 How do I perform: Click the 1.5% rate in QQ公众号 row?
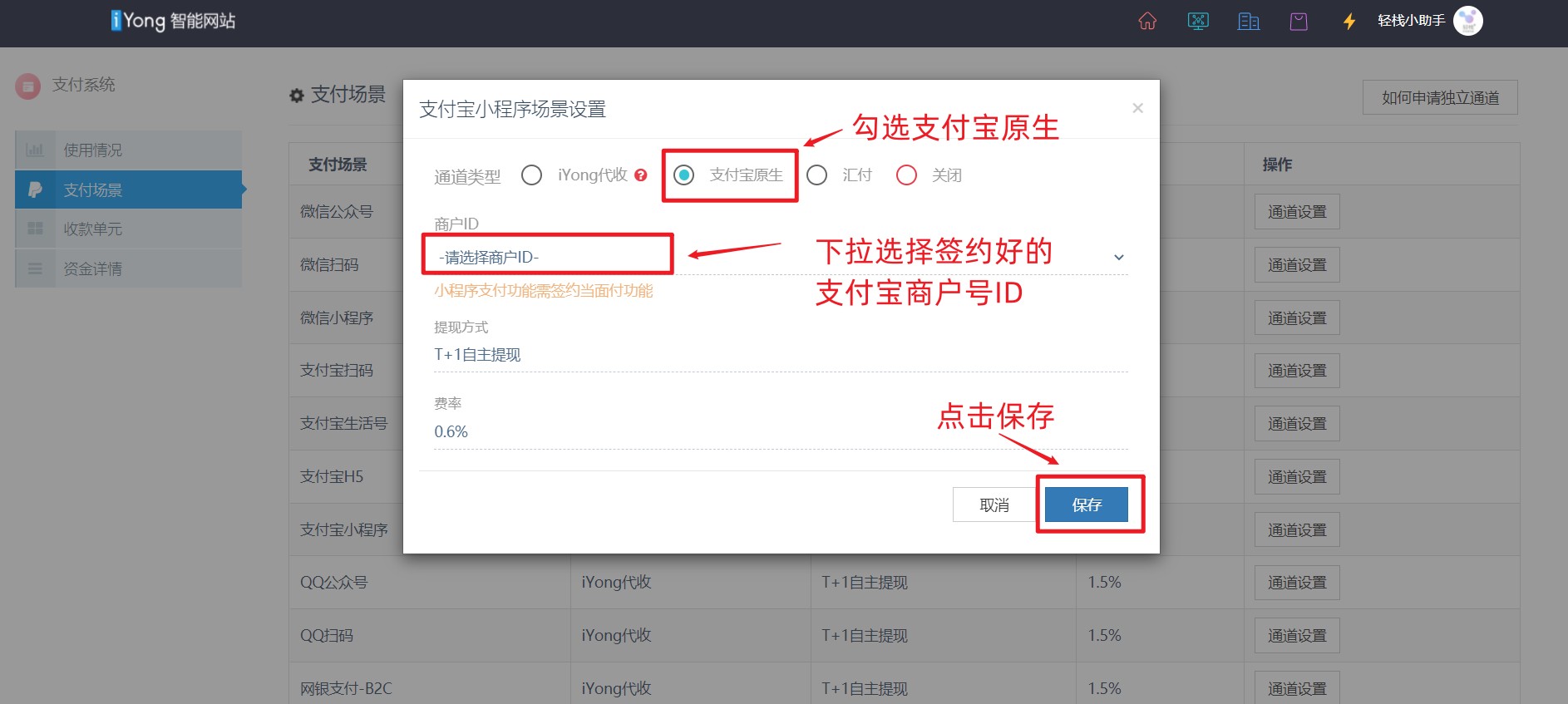coord(1104,583)
